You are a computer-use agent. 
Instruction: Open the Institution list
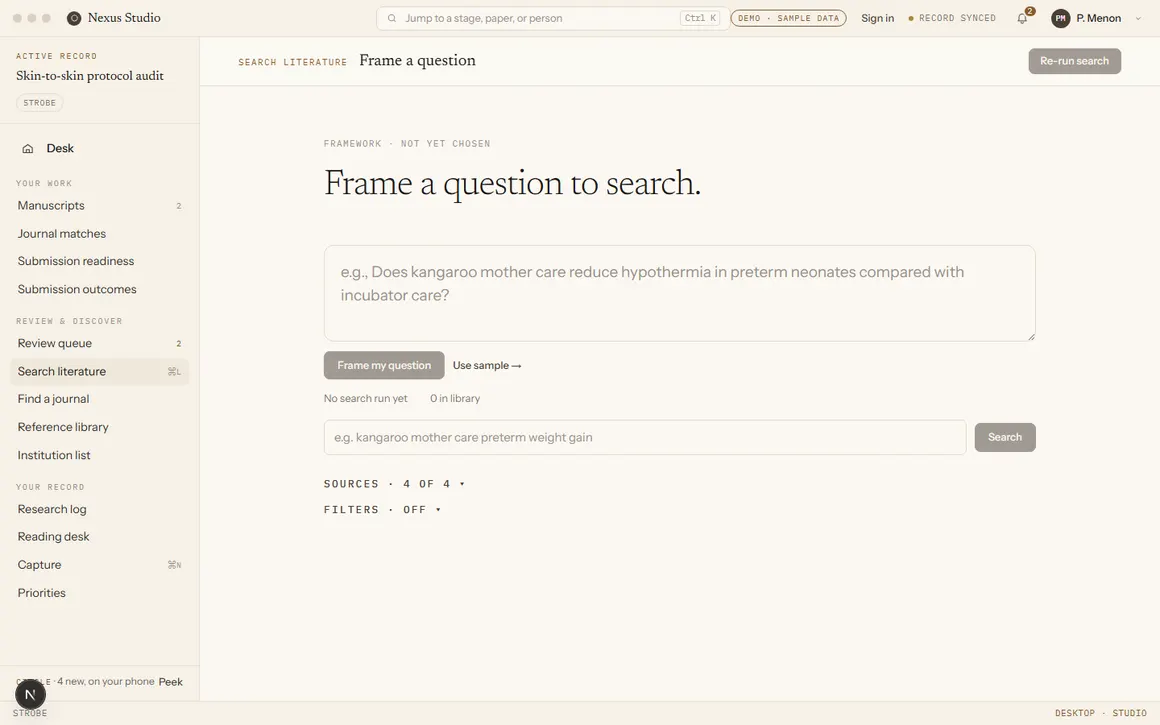pos(99,455)
